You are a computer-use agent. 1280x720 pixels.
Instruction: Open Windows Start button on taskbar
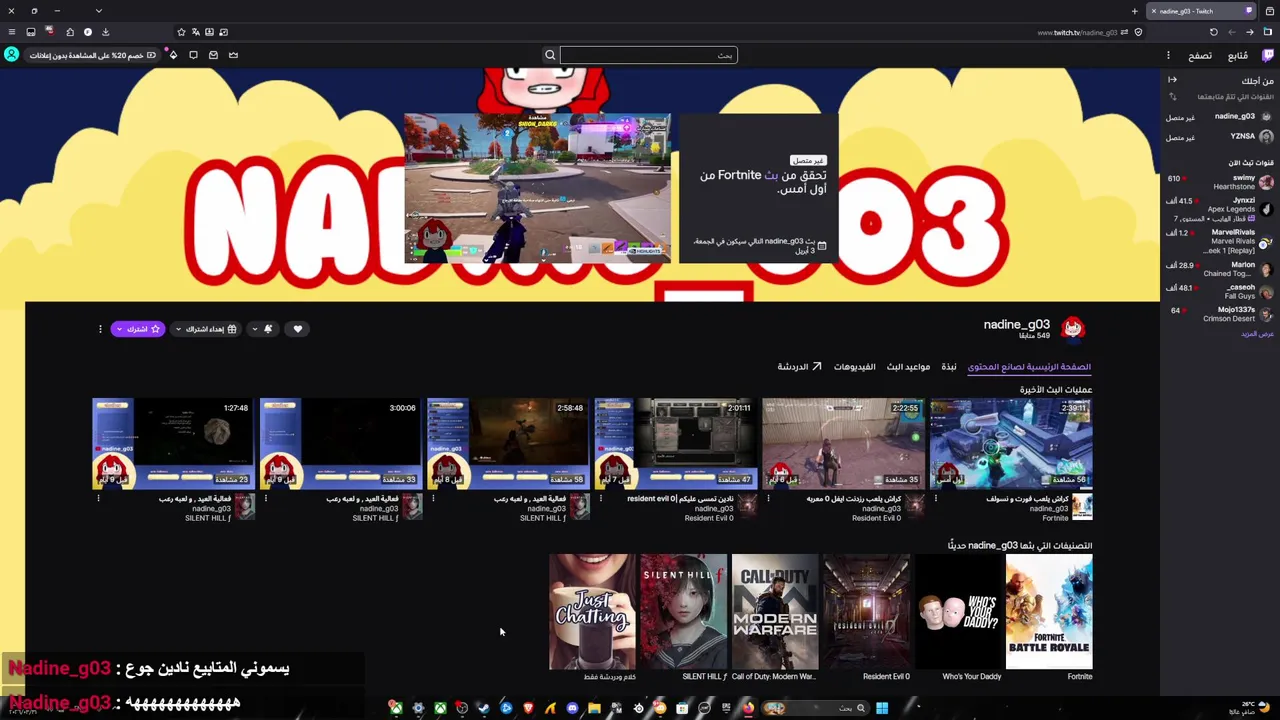(882, 708)
